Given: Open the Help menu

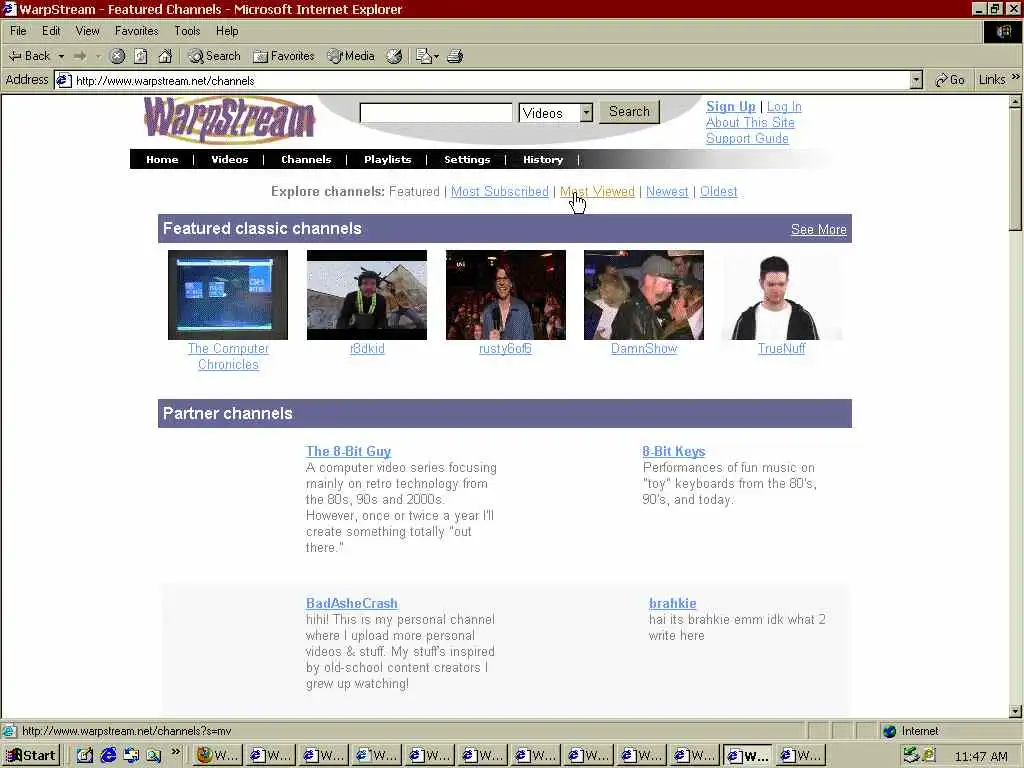Looking at the screenshot, I should point(227,31).
